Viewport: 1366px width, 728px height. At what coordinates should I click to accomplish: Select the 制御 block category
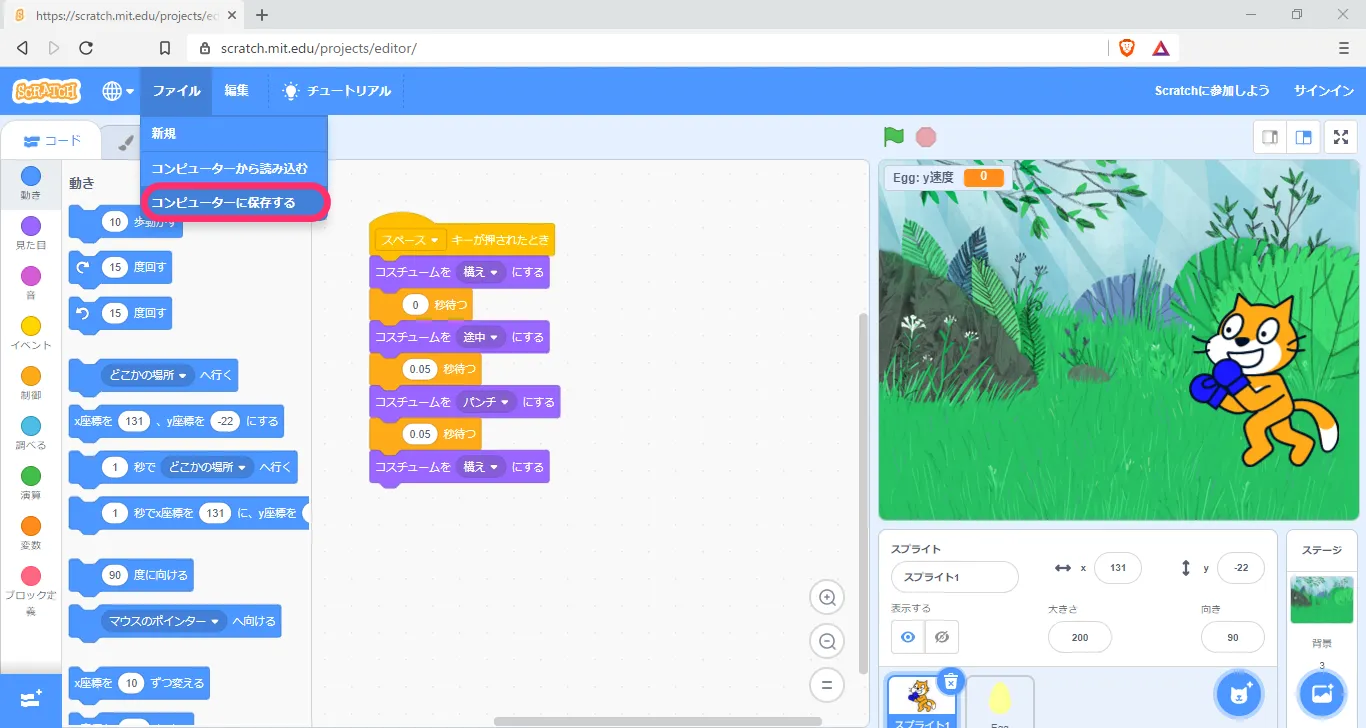[x=31, y=384]
